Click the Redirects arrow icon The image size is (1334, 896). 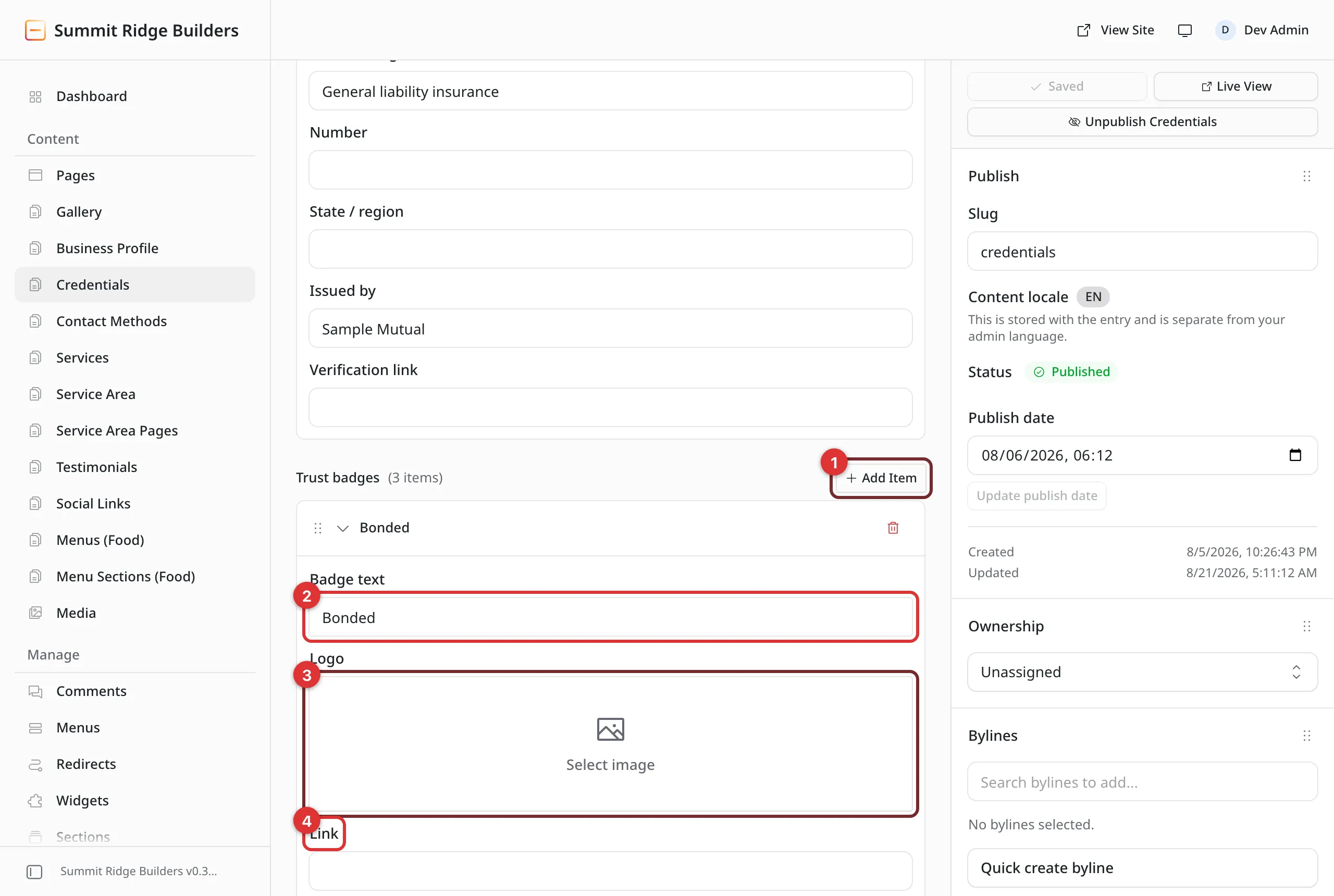[x=35, y=765]
